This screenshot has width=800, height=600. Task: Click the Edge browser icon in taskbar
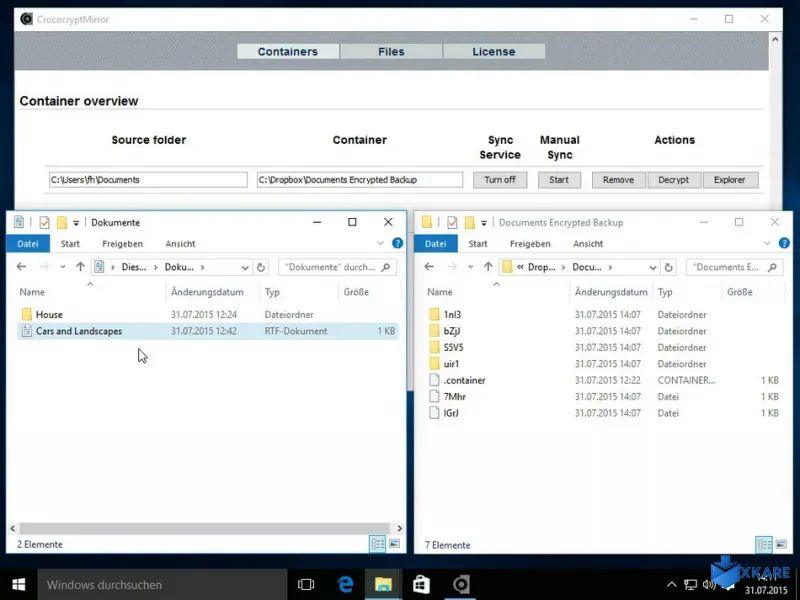tap(345, 584)
